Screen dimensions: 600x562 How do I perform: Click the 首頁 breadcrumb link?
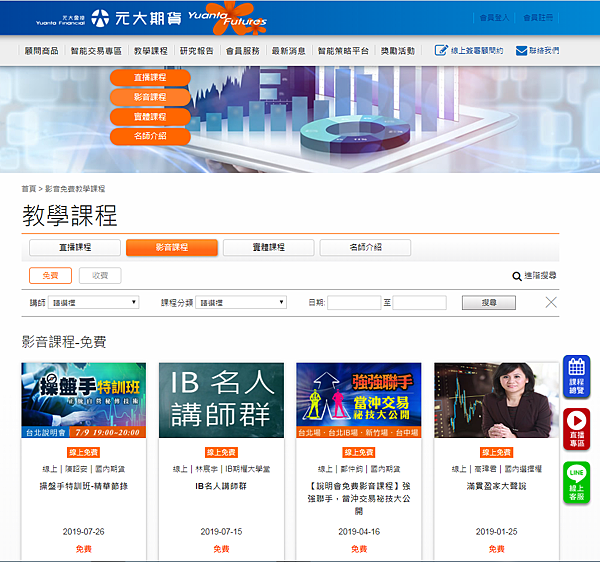coord(29,189)
